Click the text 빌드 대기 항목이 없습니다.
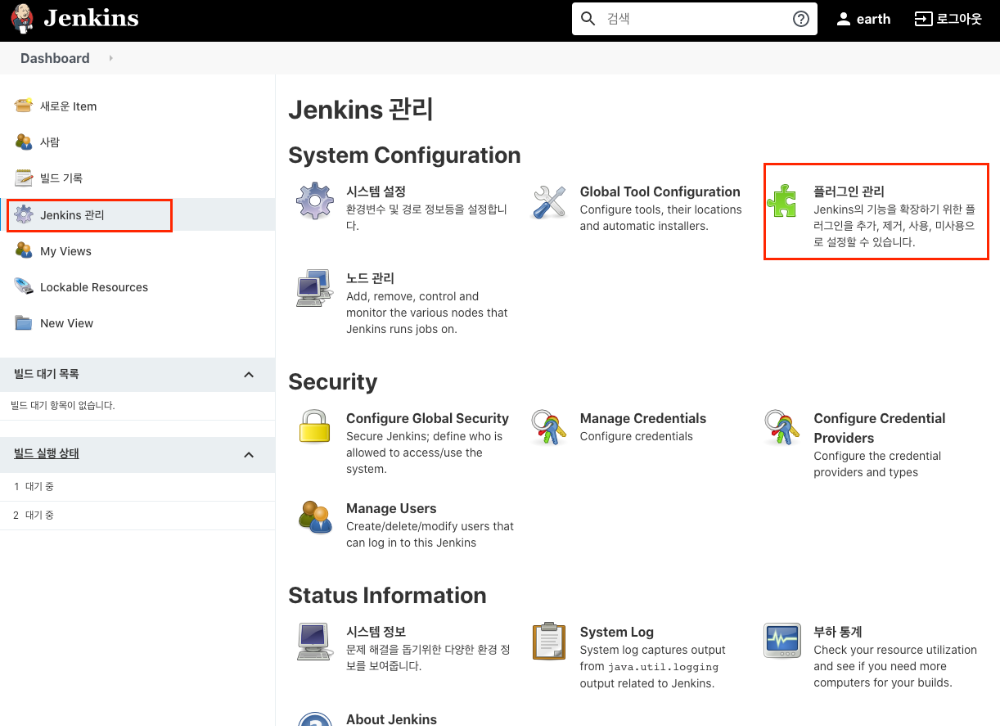This screenshot has width=1000, height=726. pos(62,405)
